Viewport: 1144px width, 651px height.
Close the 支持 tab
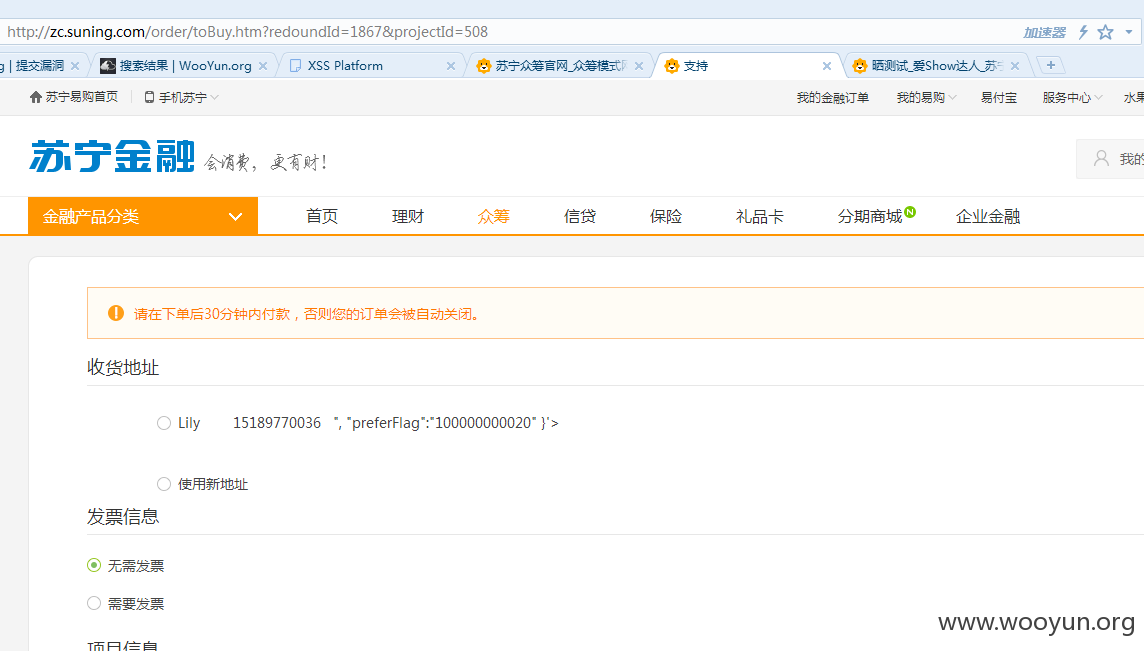[827, 66]
